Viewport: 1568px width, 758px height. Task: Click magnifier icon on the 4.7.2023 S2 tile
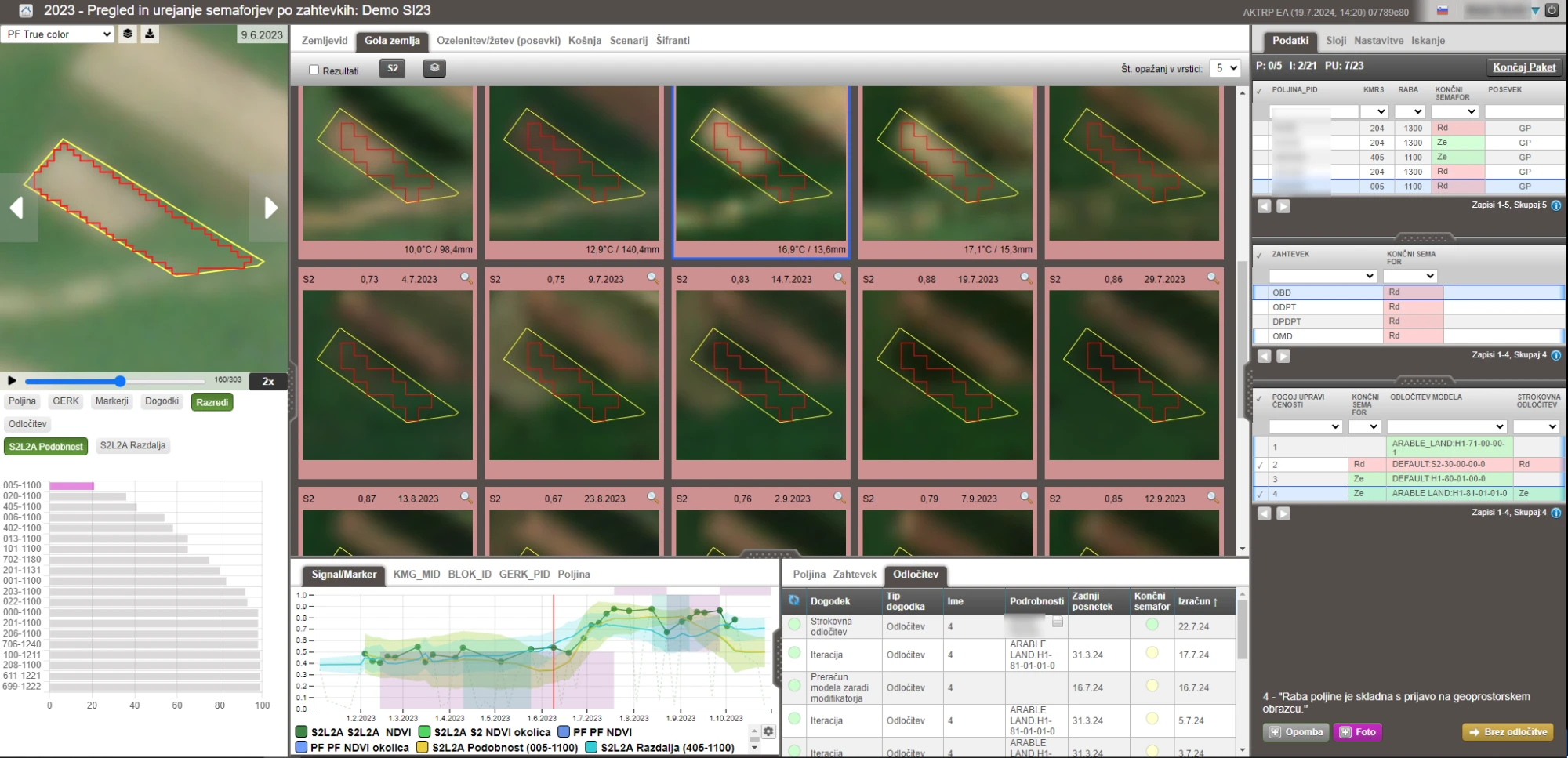[466, 277]
